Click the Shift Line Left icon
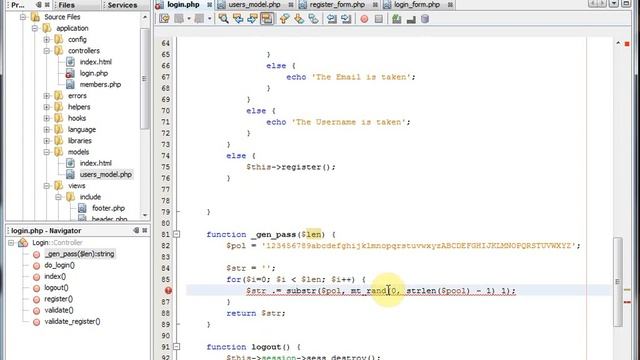Image resolution: width=640 pixels, height=360 pixels. (332, 19)
